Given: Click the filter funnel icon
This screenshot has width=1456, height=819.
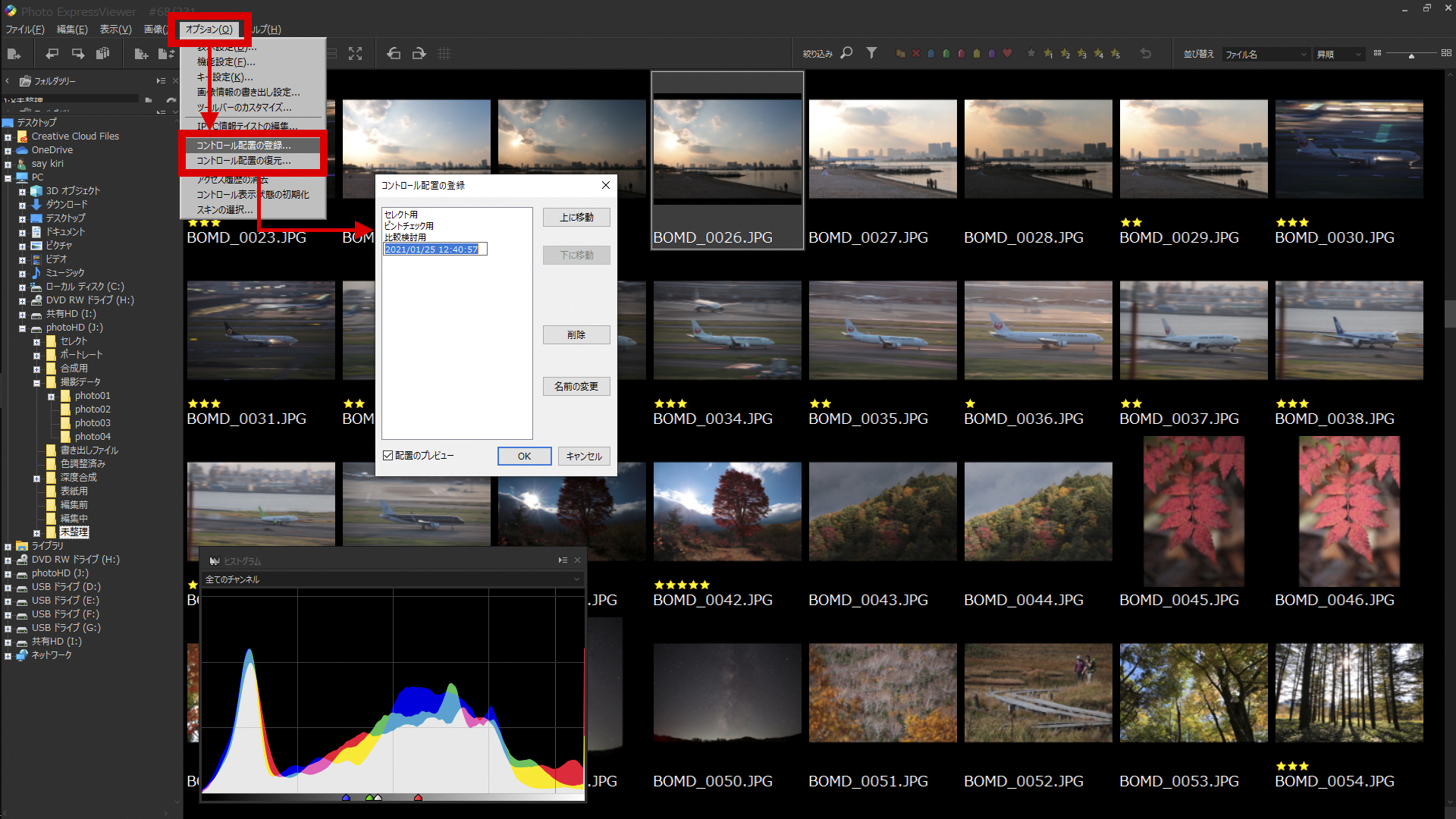Looking at the screenshot, I should 871,53.
